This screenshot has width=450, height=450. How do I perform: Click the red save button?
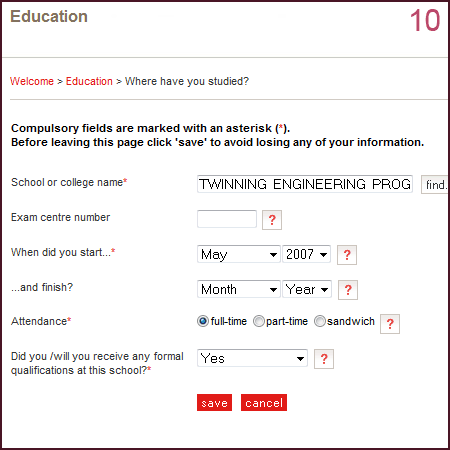tap(214, 403)
